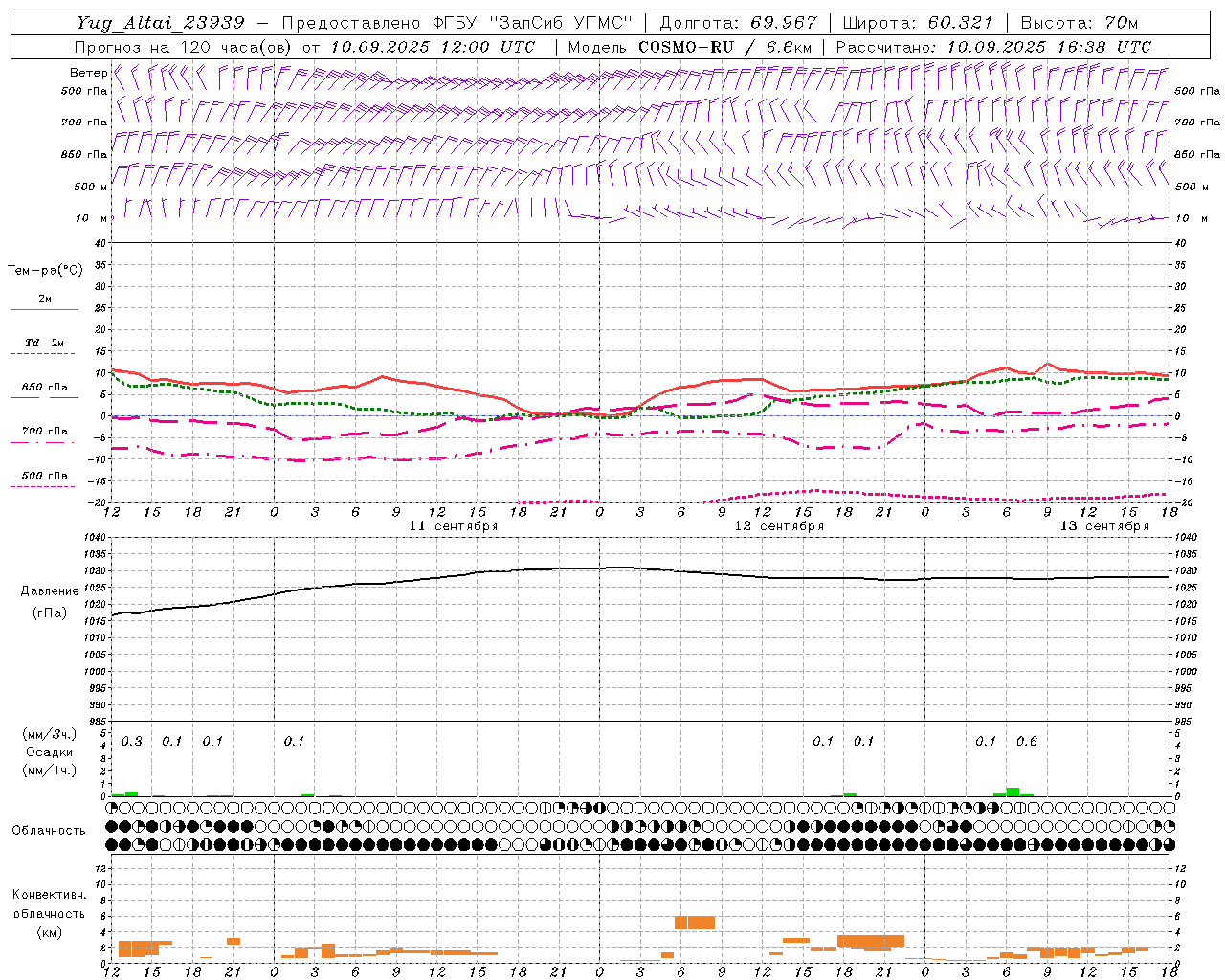The width and height of the screenshot is (1225, 980).
Task: Click the Прогноз на 120 часа(ов) text
Action: tap(184, 47)
